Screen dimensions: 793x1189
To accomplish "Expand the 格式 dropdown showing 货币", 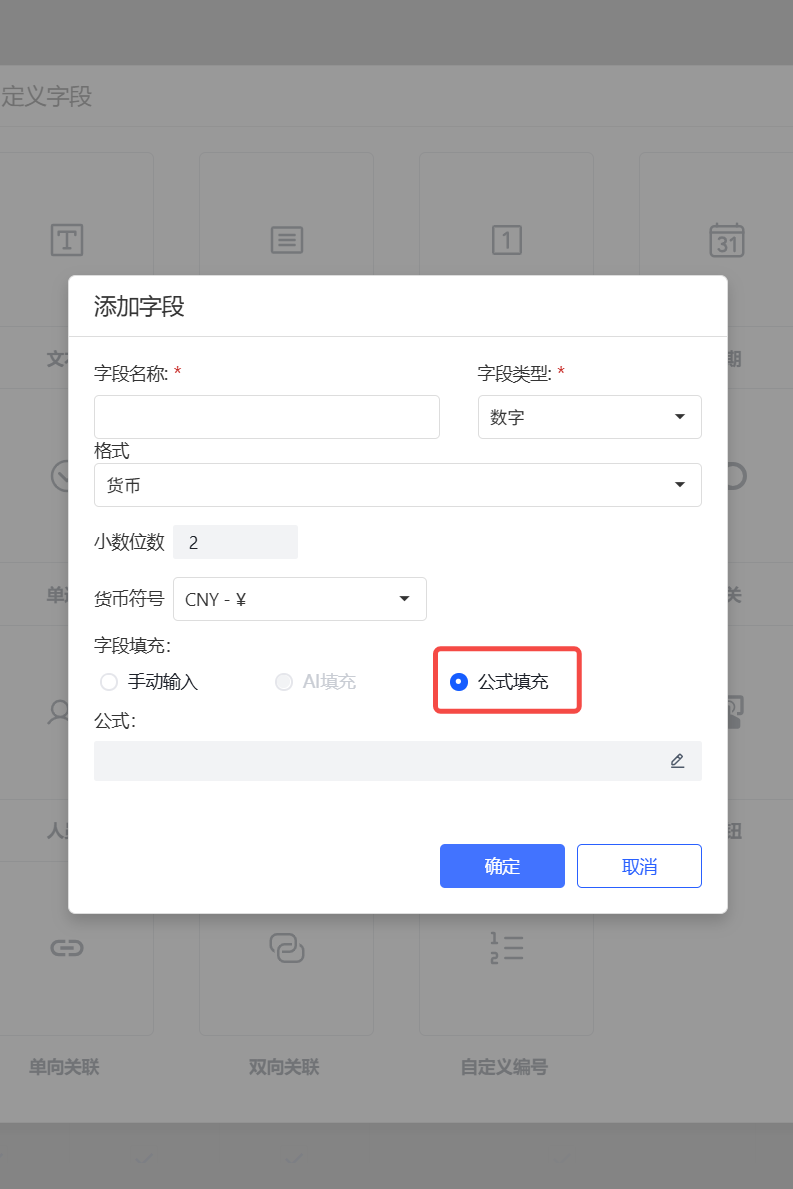I will coord(398,485).
